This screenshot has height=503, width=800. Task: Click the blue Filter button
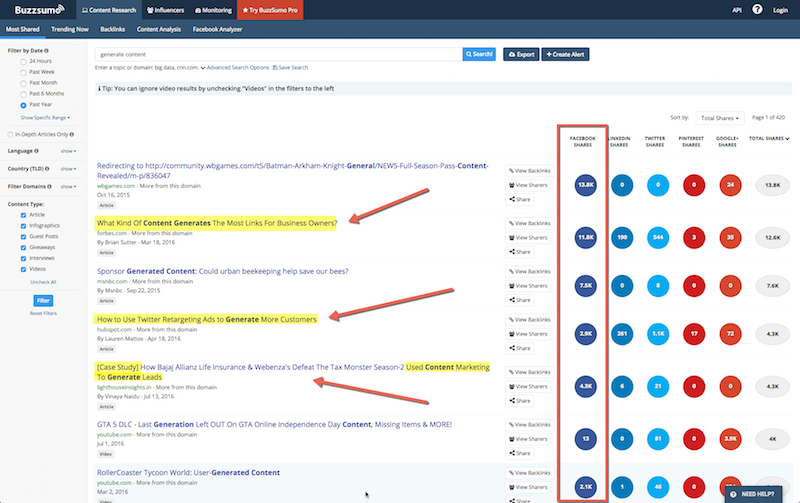click(x=43, y=300)
